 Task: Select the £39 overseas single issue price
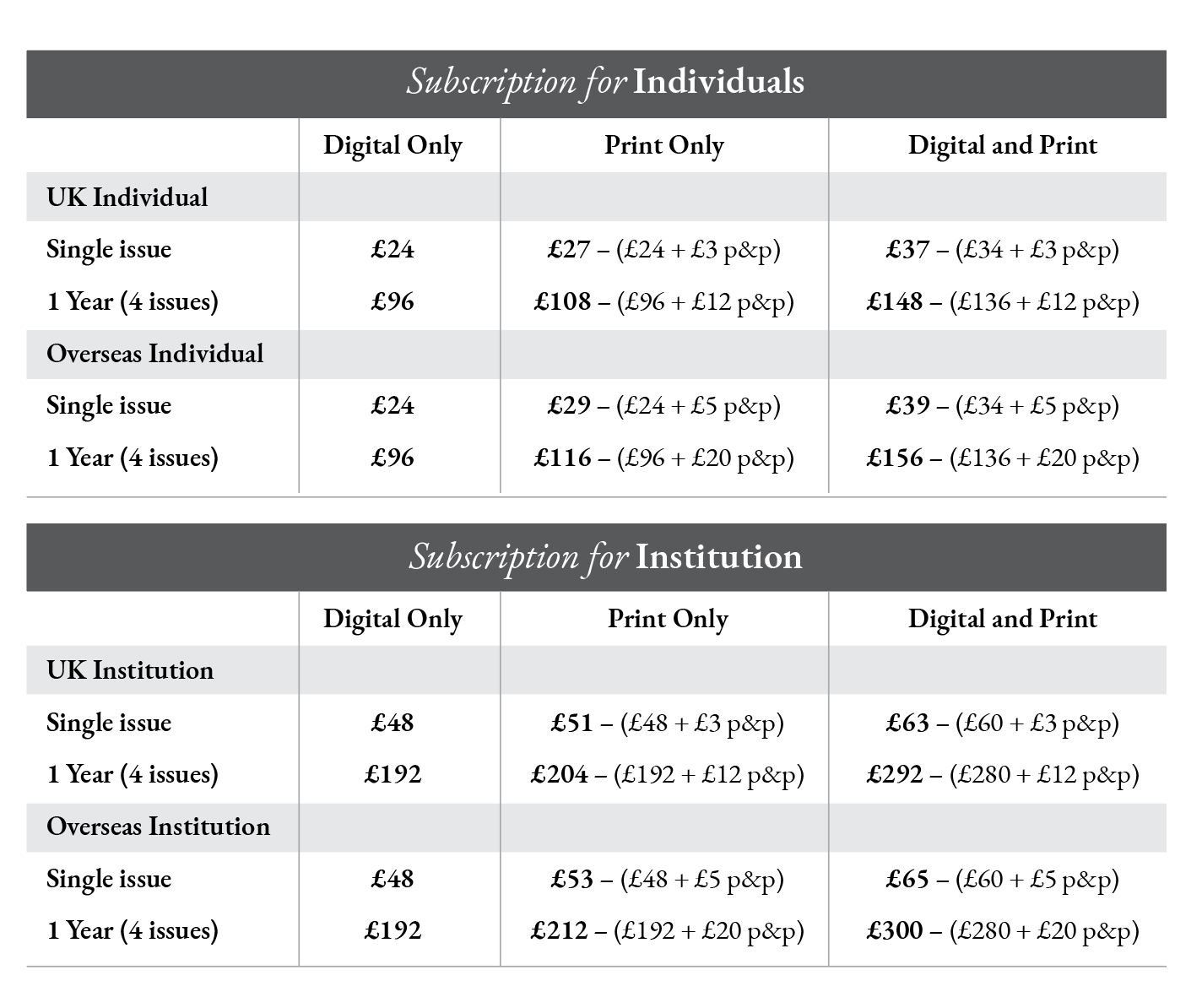[x=907, y=406]
